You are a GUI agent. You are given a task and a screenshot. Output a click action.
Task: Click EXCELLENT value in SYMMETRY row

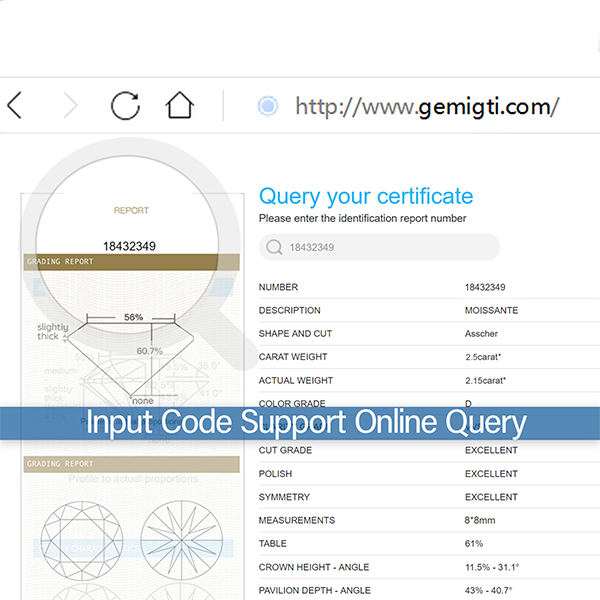[x=491, y=497]
